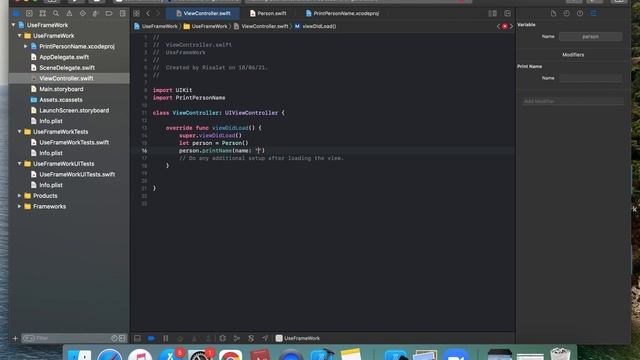This screenshot has height=360, width=640.
Task: Show the Test navigator
Action: [82, 13]
